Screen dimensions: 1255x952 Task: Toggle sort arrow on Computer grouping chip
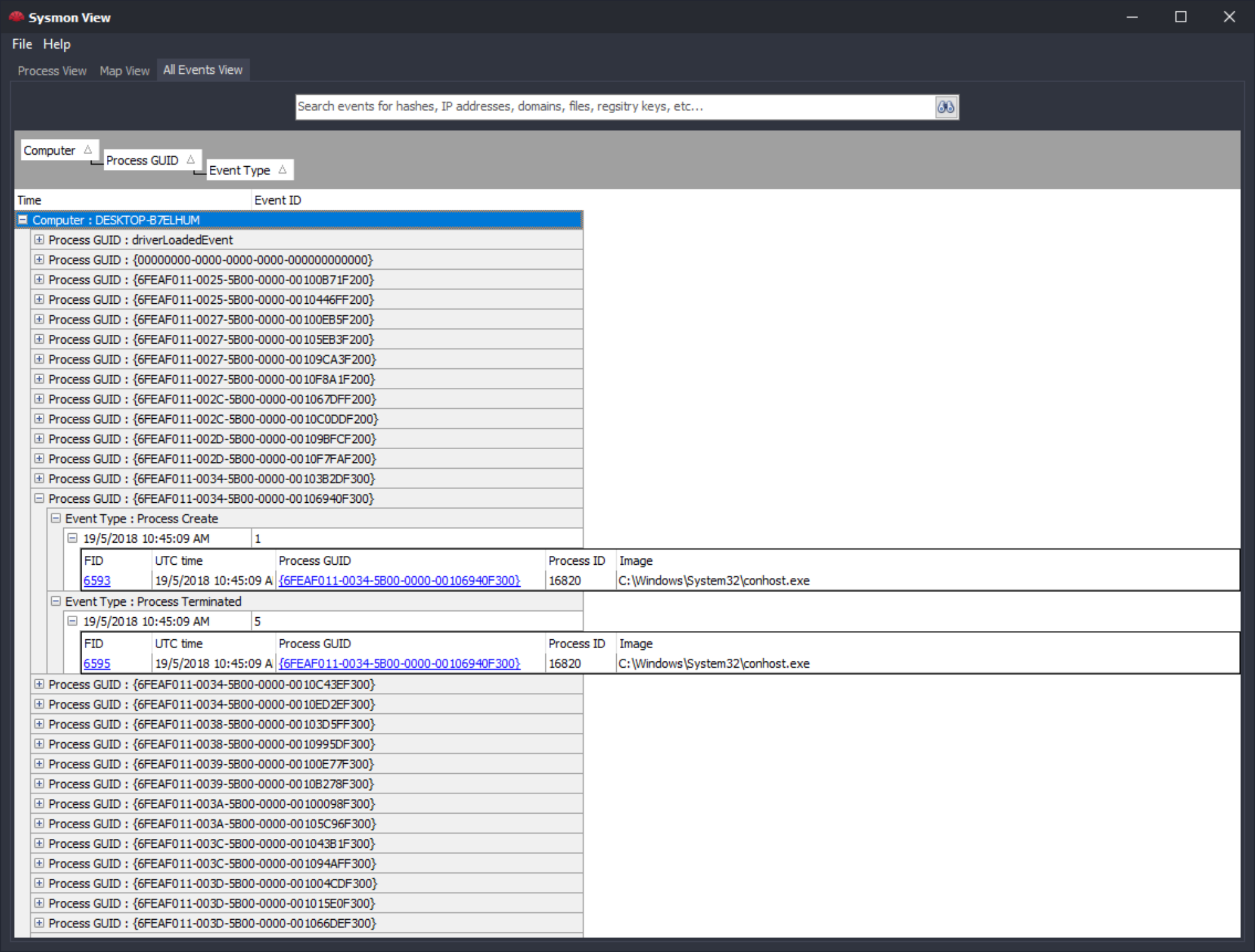(88, 150)
